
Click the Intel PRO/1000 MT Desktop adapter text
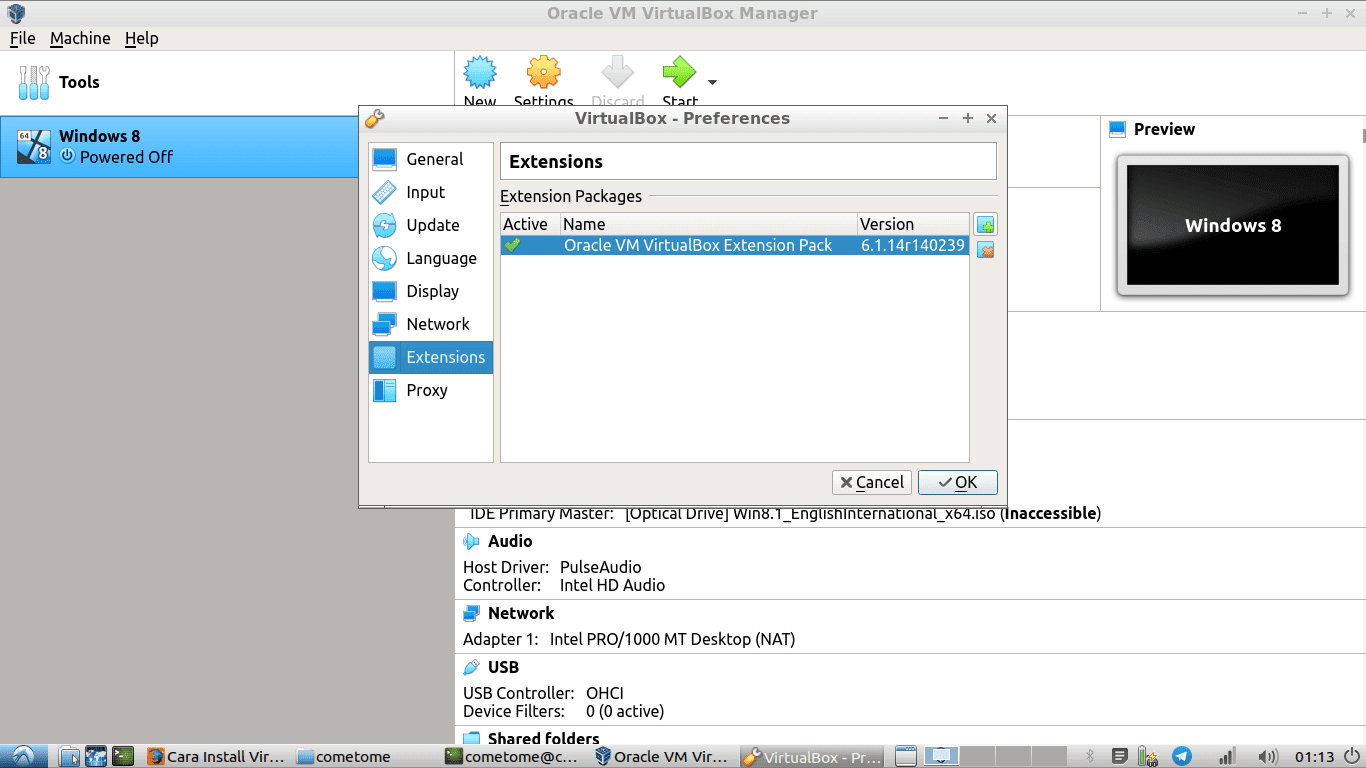point(672,639)
